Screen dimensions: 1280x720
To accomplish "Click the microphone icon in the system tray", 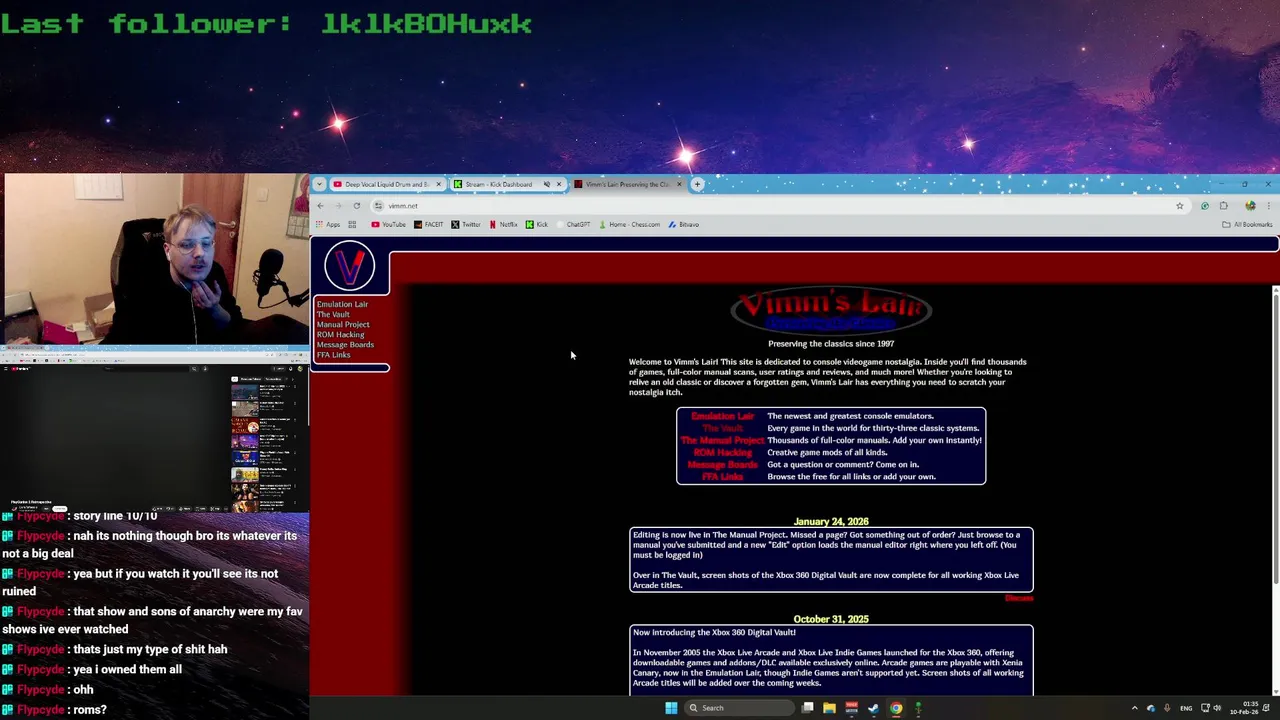I will [1166, 708].
